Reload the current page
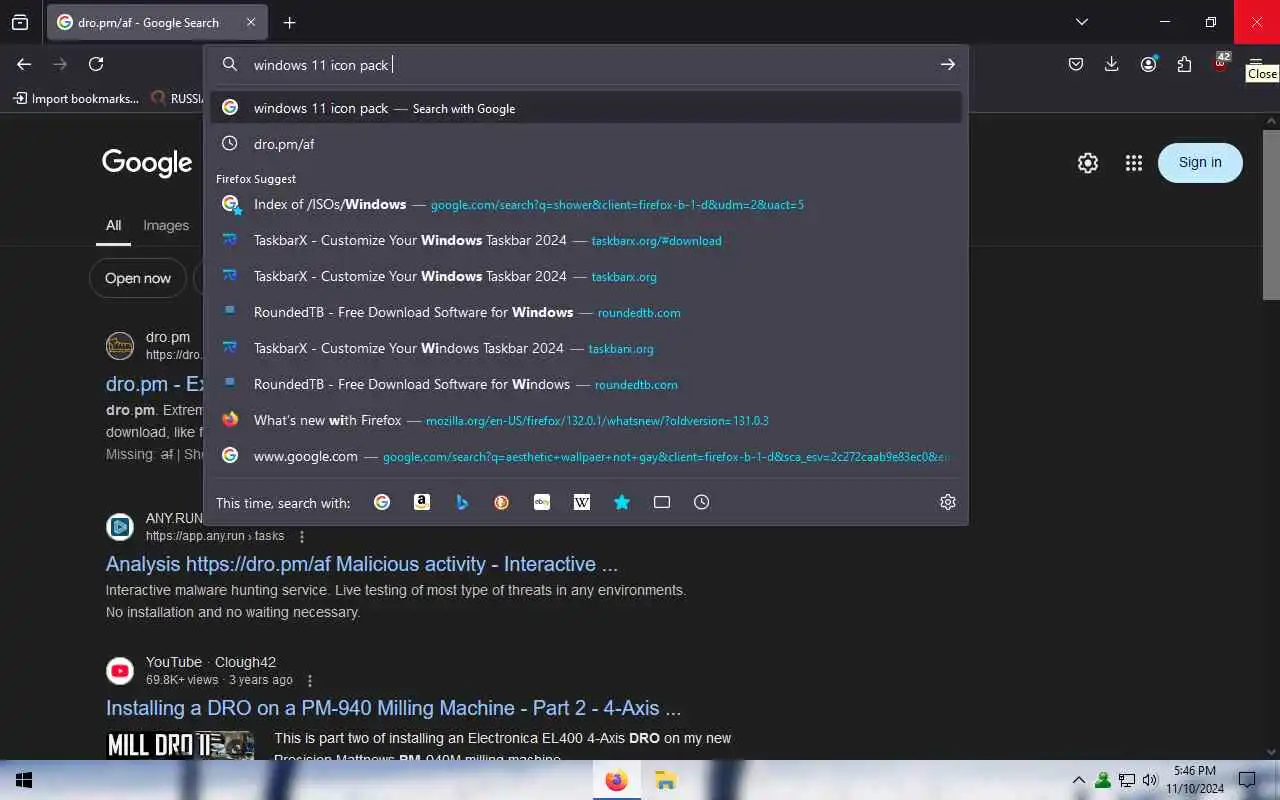 tap(96, 64)
